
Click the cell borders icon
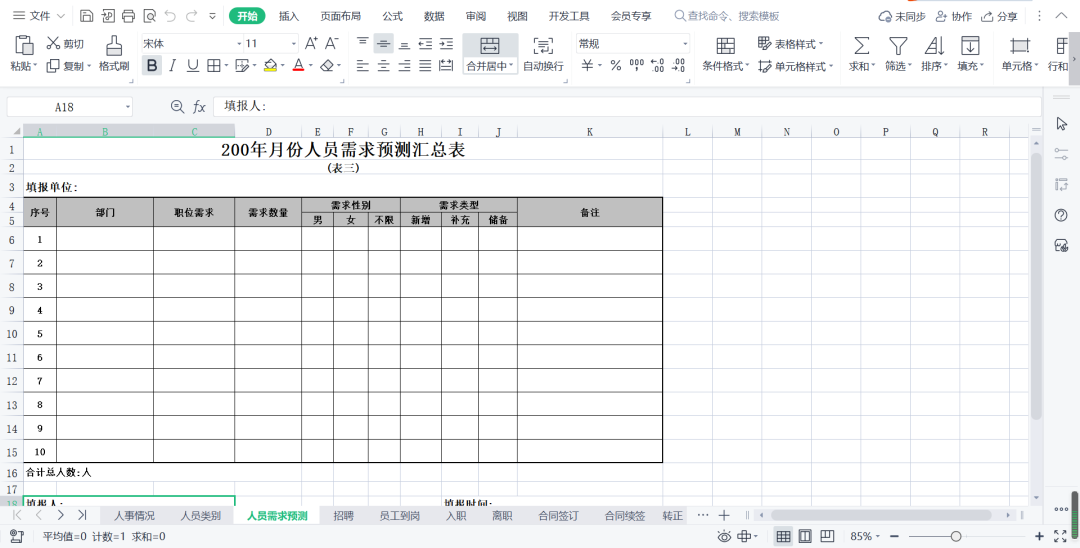coord(214,65)
